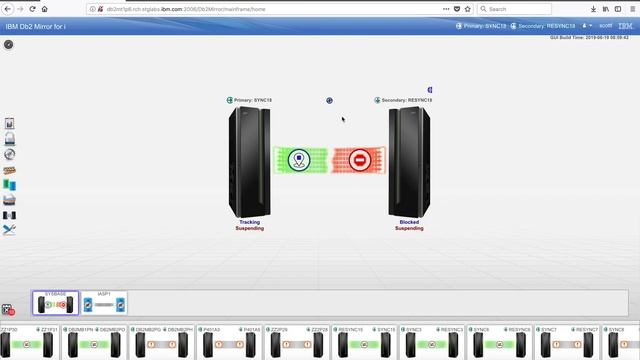The height and width of the screenshot is (360, 640).
Task: Click the Tracking status text under primary
Action: pos(249,222)
